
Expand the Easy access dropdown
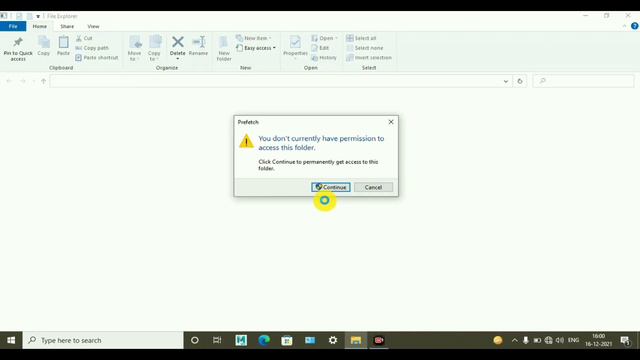pos(256,48)
